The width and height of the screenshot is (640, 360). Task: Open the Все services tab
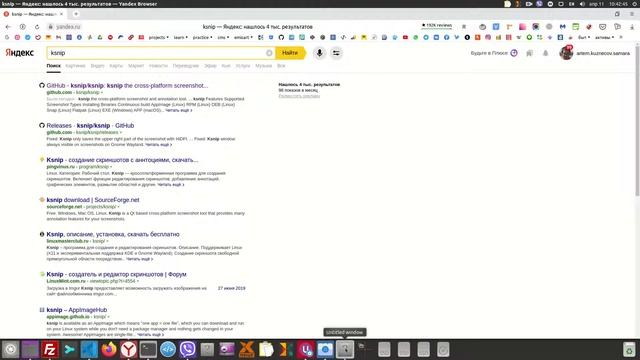[x=281, y=66]
